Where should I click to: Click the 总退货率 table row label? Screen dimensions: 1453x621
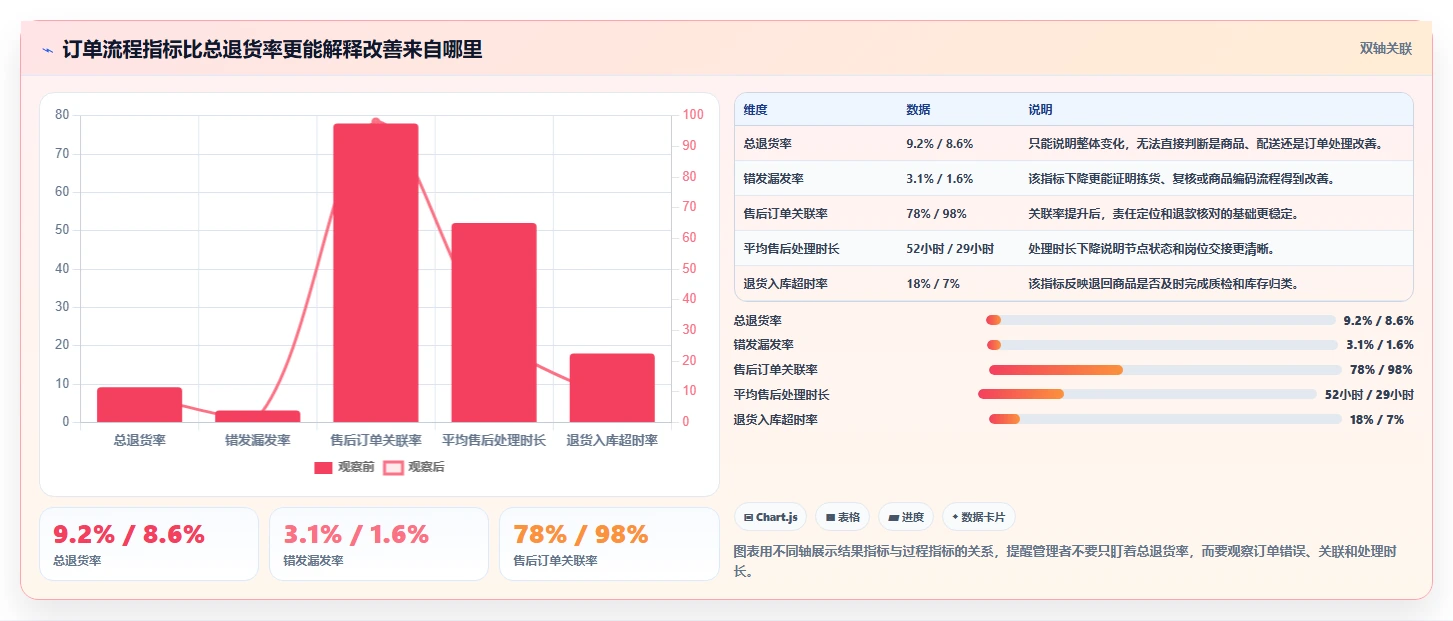(x=768, y=144)
